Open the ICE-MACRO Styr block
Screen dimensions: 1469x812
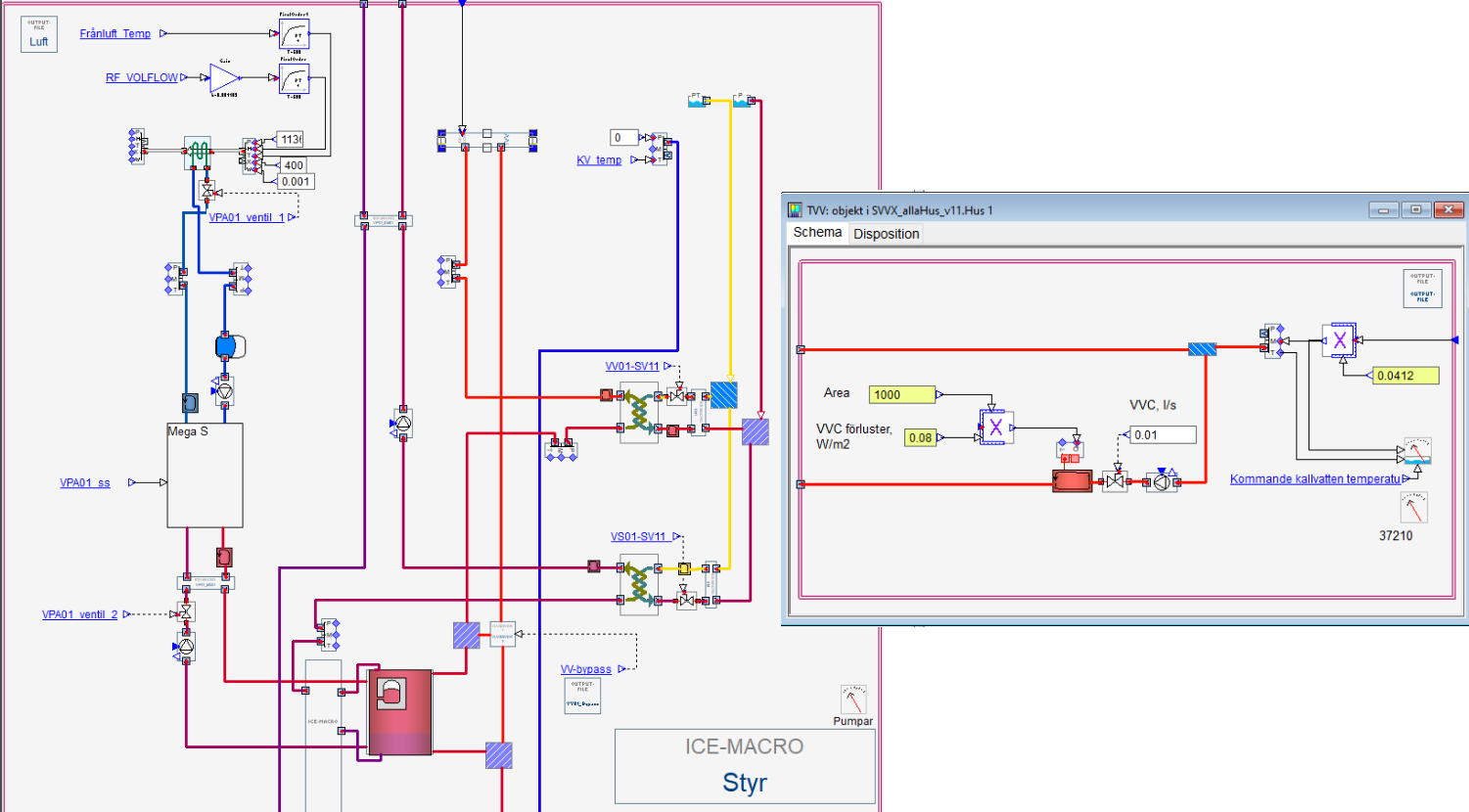[x=745, y=766]
